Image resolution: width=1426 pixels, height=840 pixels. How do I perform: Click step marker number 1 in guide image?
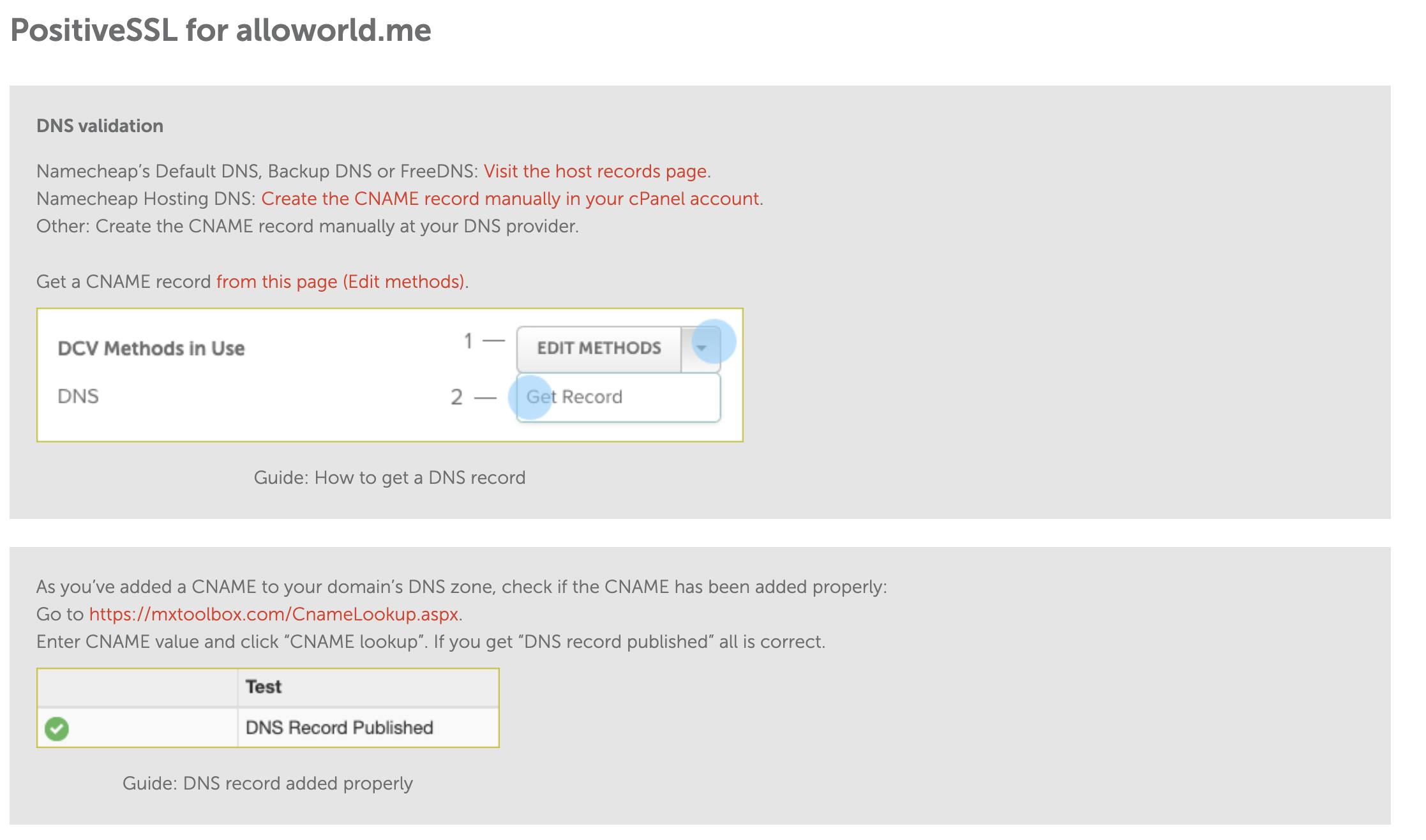(x=469, y=341)
